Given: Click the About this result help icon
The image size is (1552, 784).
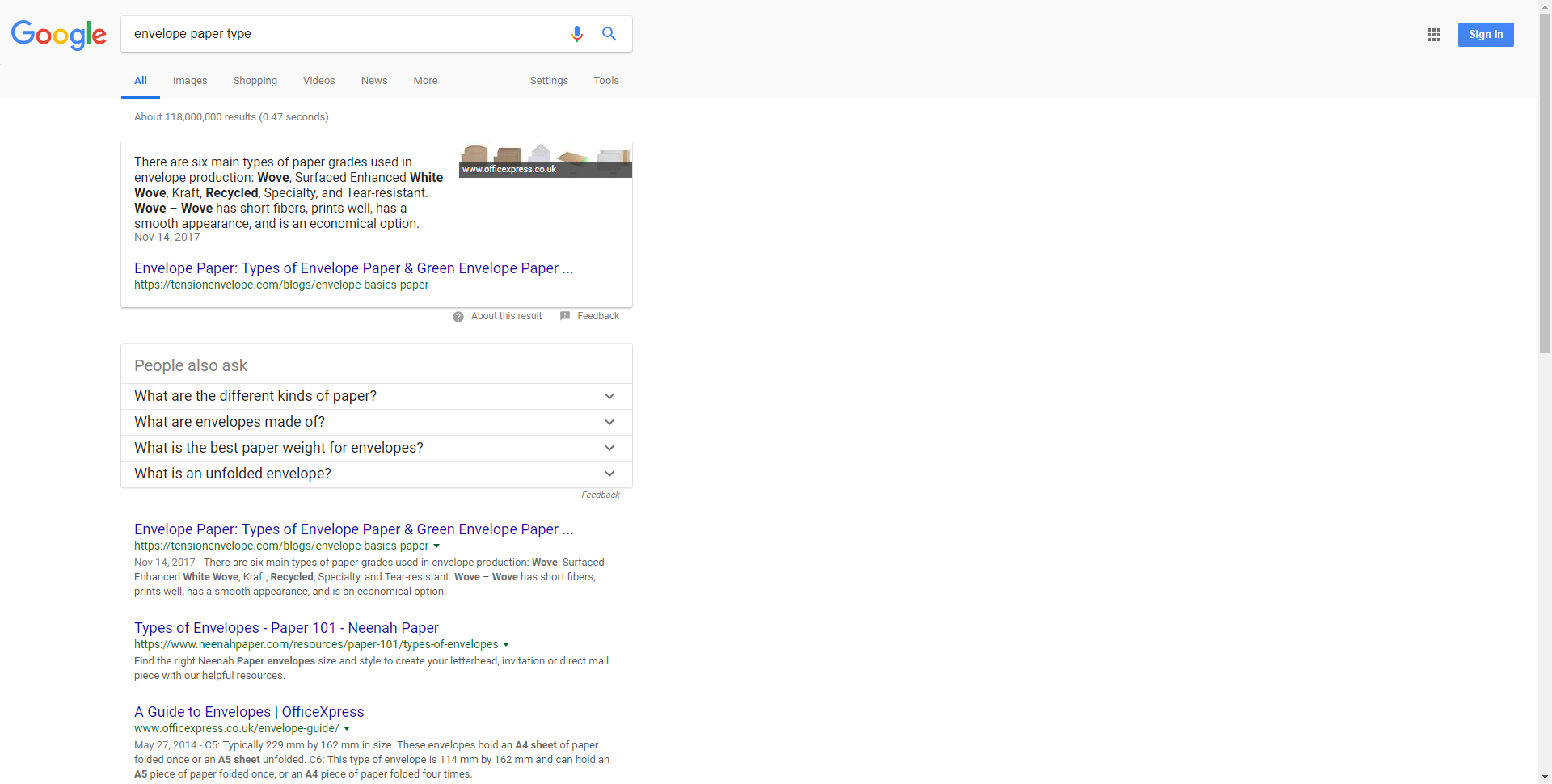Looking at the screenshot, I should tap(458, 317).
